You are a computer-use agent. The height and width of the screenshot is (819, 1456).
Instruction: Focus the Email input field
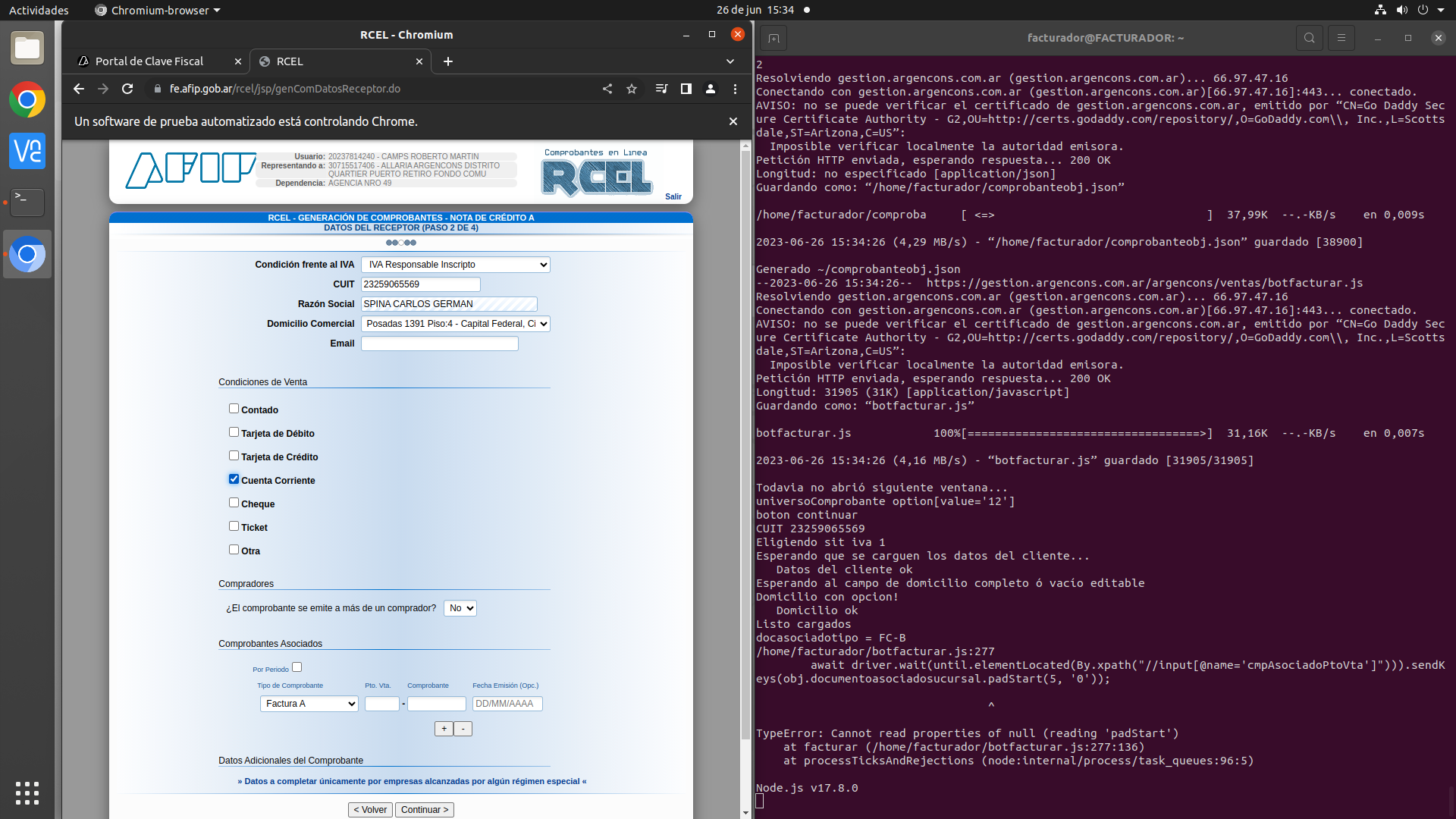pos(440,344)
